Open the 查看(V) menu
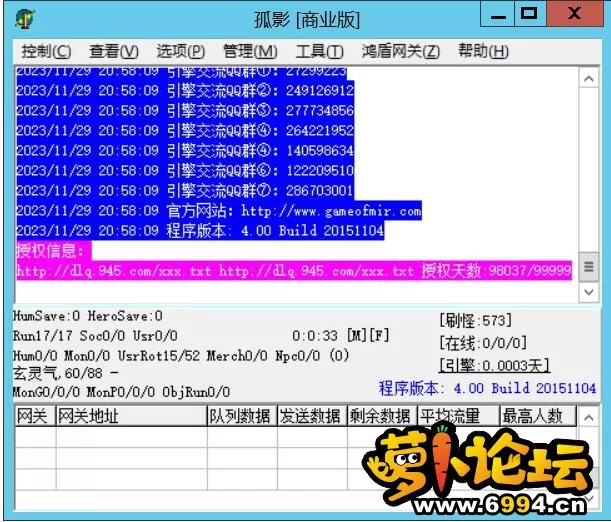This screenshot has width=611, height=522. coord(114,51)
